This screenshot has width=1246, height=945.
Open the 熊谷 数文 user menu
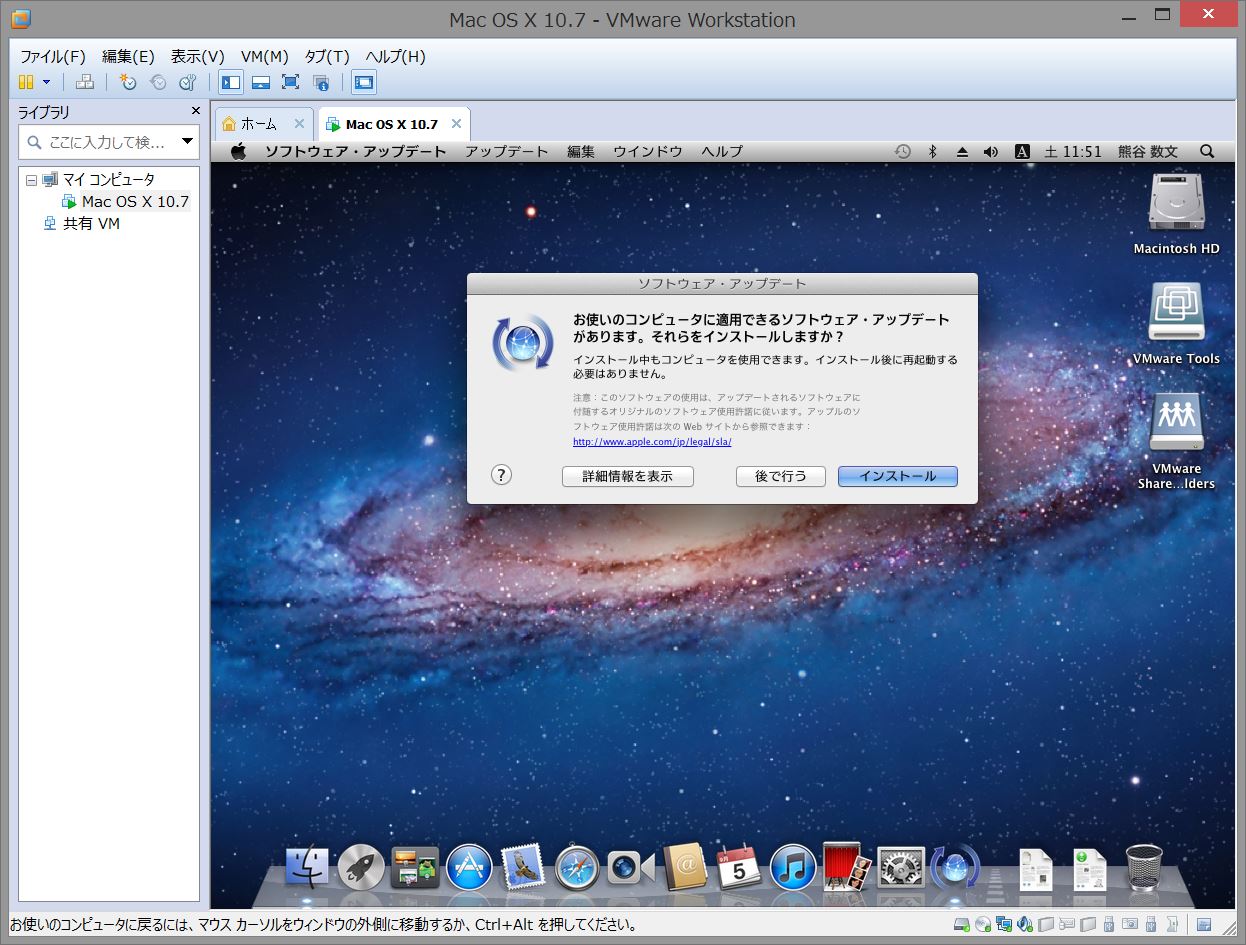[x=1148, y=151]
